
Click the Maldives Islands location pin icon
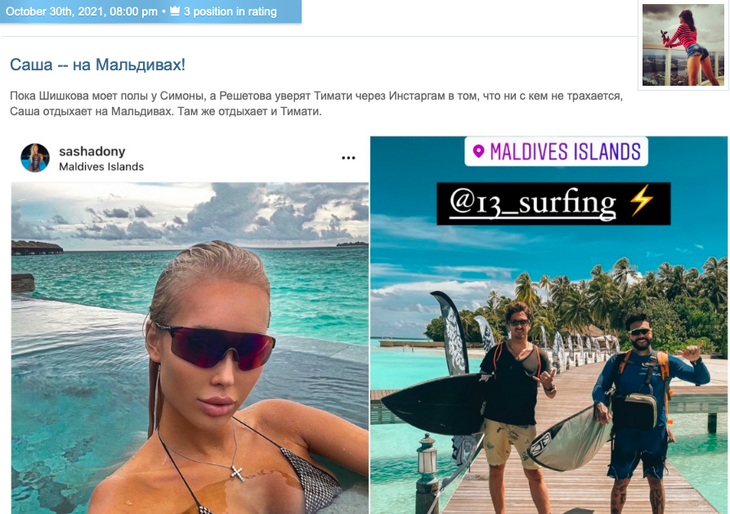pyautogui.click(x=478, y=151)
